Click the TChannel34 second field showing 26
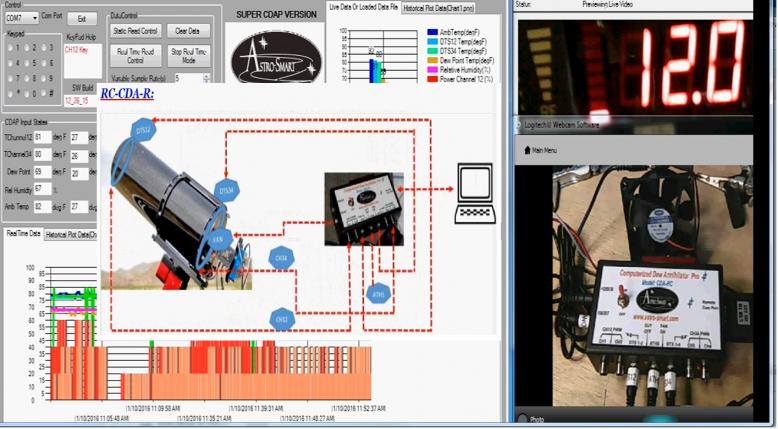Viewport: 778px width, 429px height. [x=78, y=156]
